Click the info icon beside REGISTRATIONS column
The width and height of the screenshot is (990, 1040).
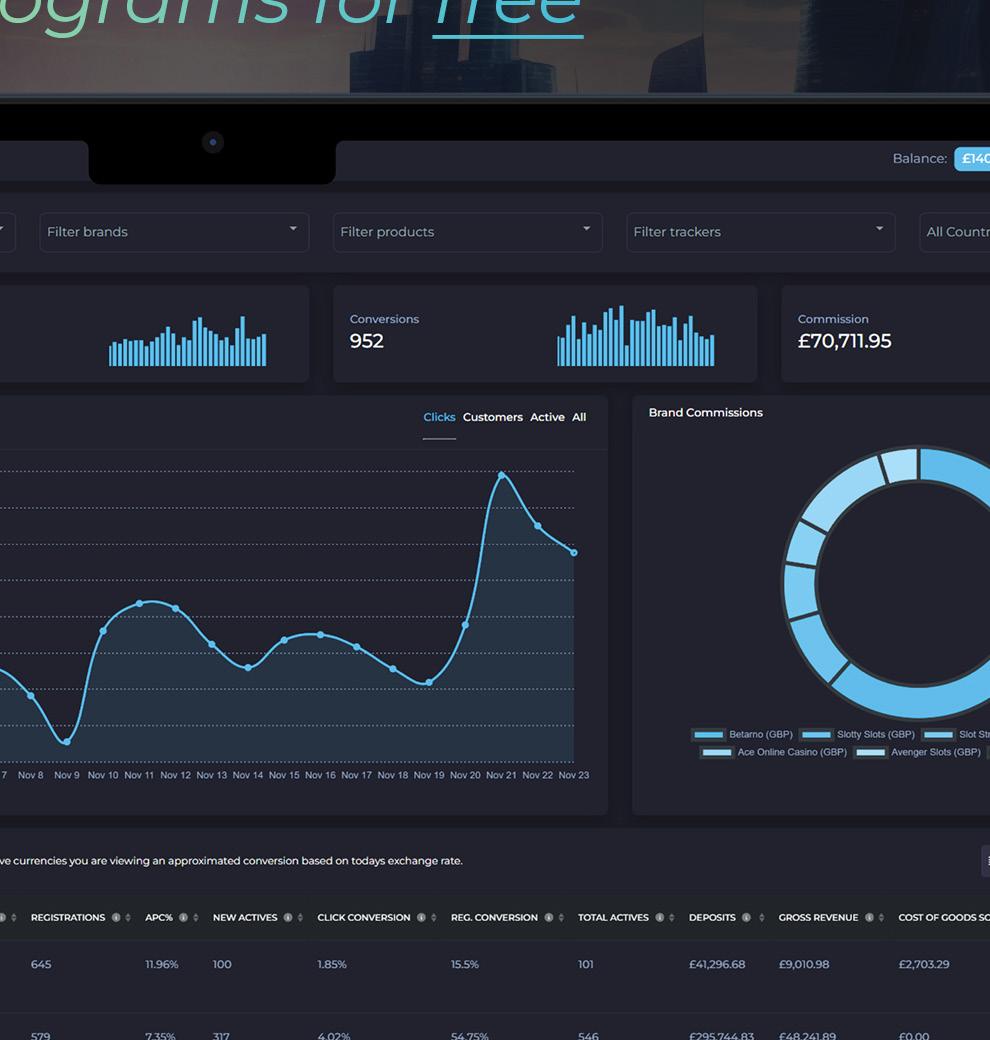click(x=116, y=917)
